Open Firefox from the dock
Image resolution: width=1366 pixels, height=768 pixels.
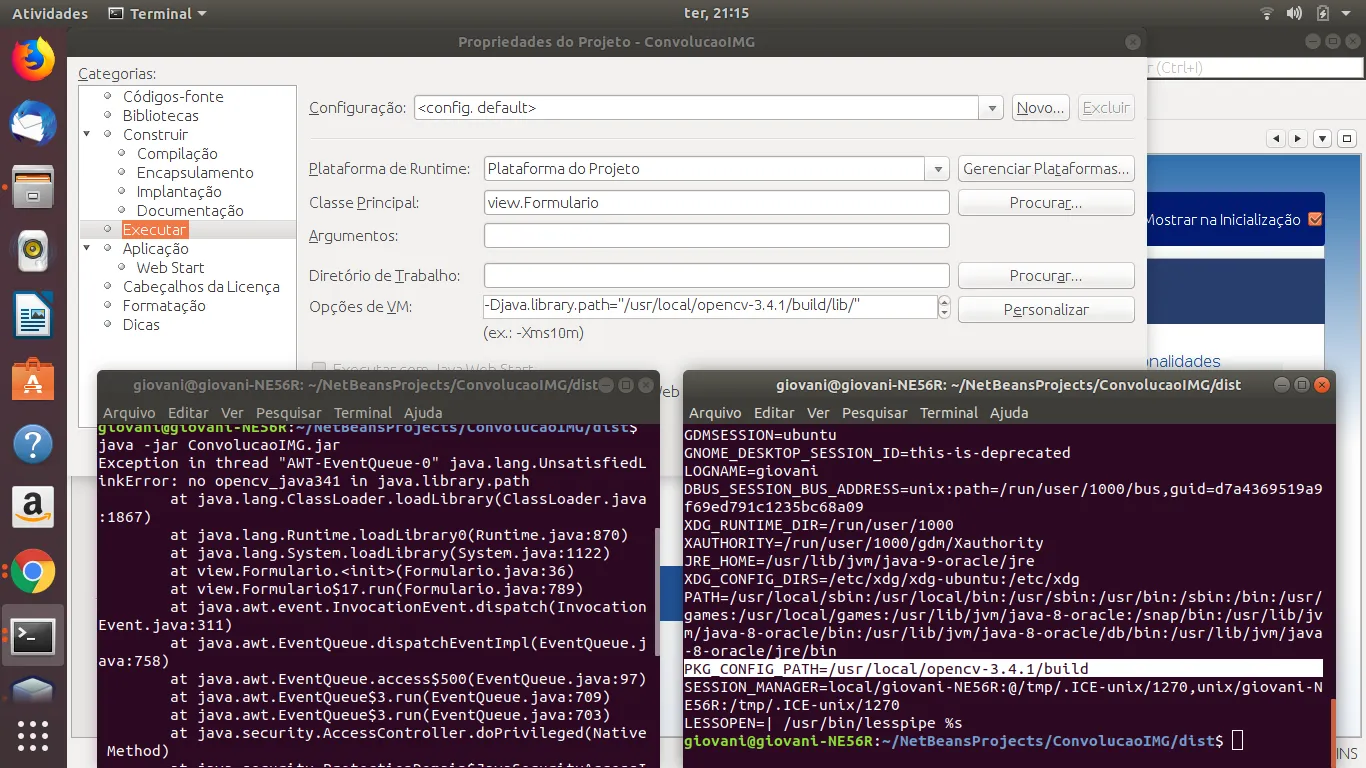(x=33, y=60)
